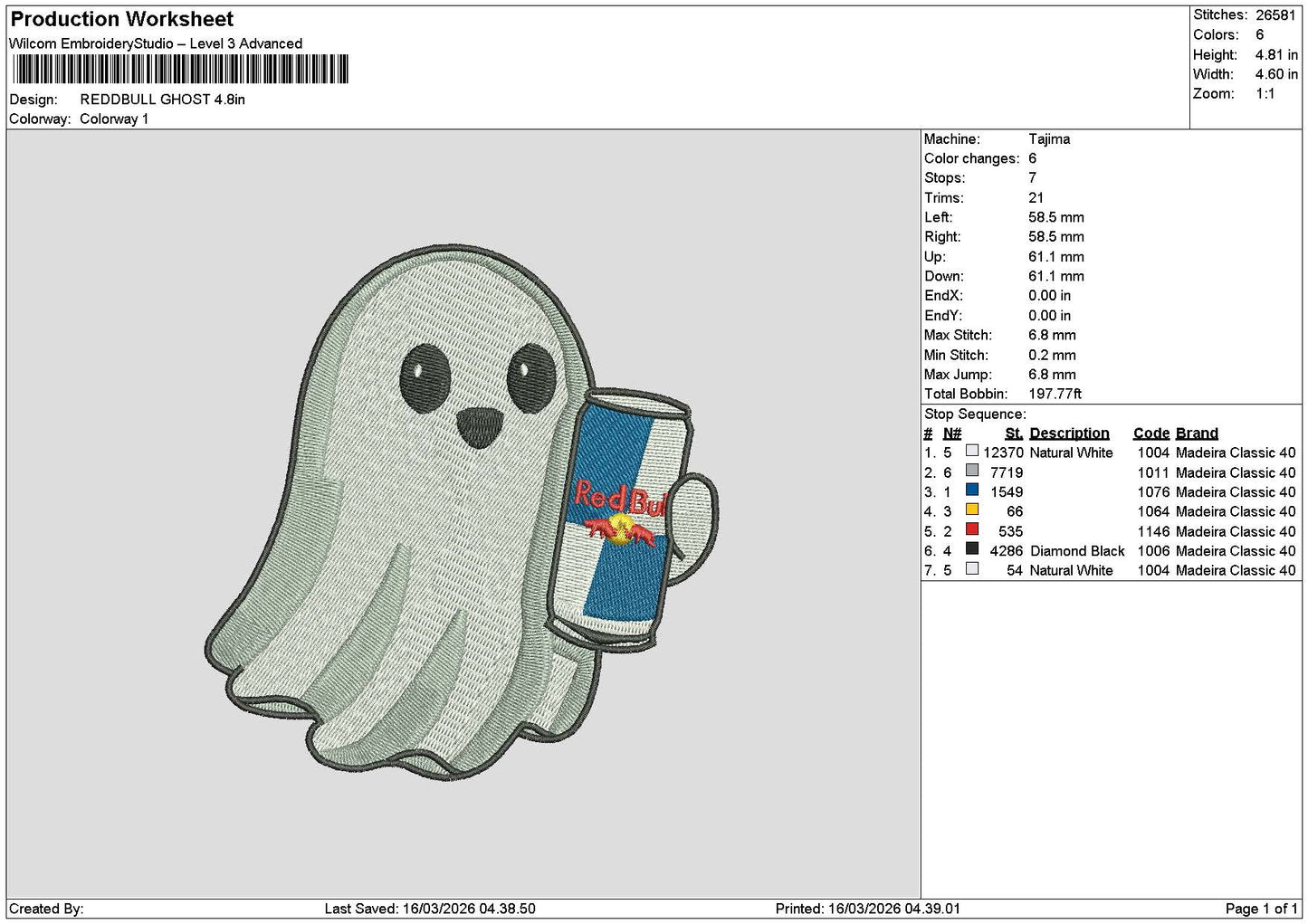Select the design name 'REDDBULL GHOST 4.8in'
The height and width of the screenshot is (924, 1308).
pyautogui.click(x=163, y=100)
